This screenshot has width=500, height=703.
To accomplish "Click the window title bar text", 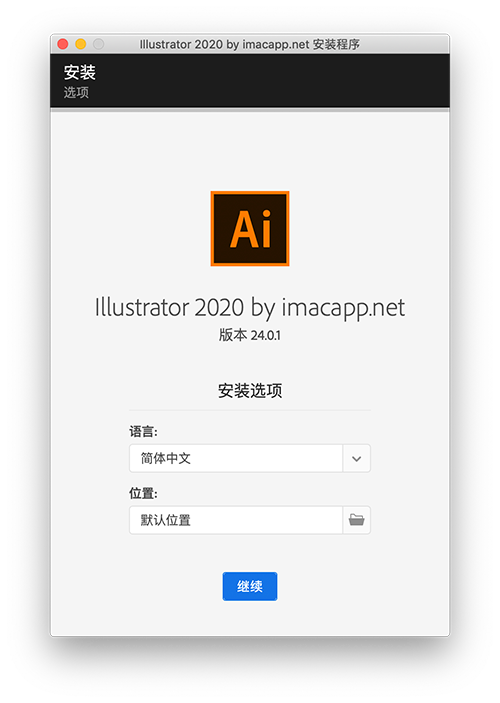I will pos(249,44).
